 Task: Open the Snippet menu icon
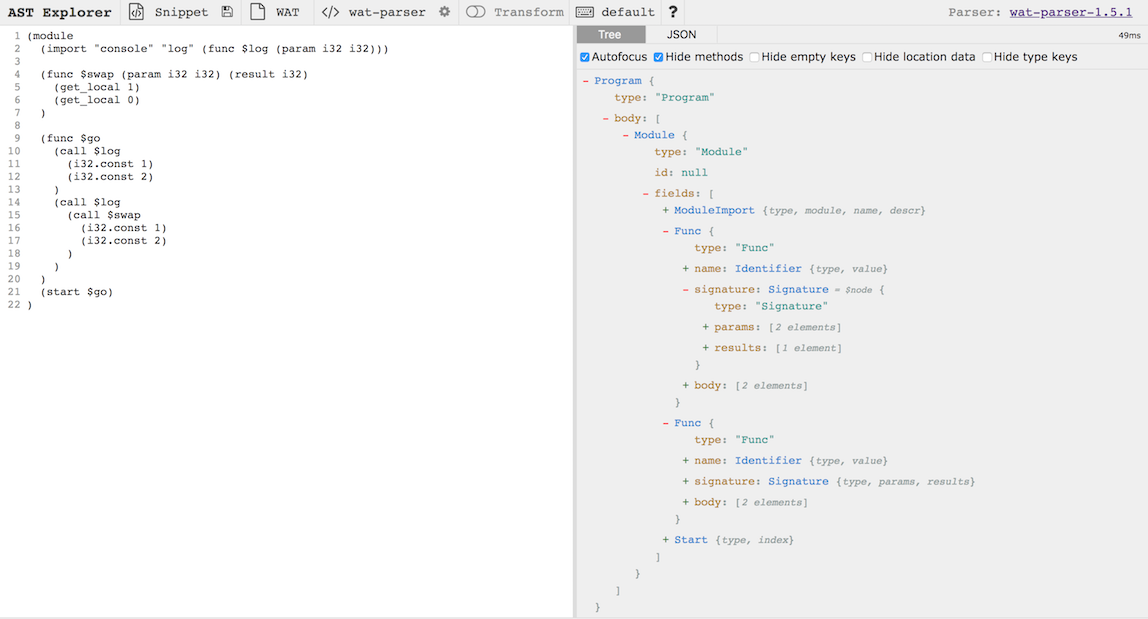pos(137,12)
